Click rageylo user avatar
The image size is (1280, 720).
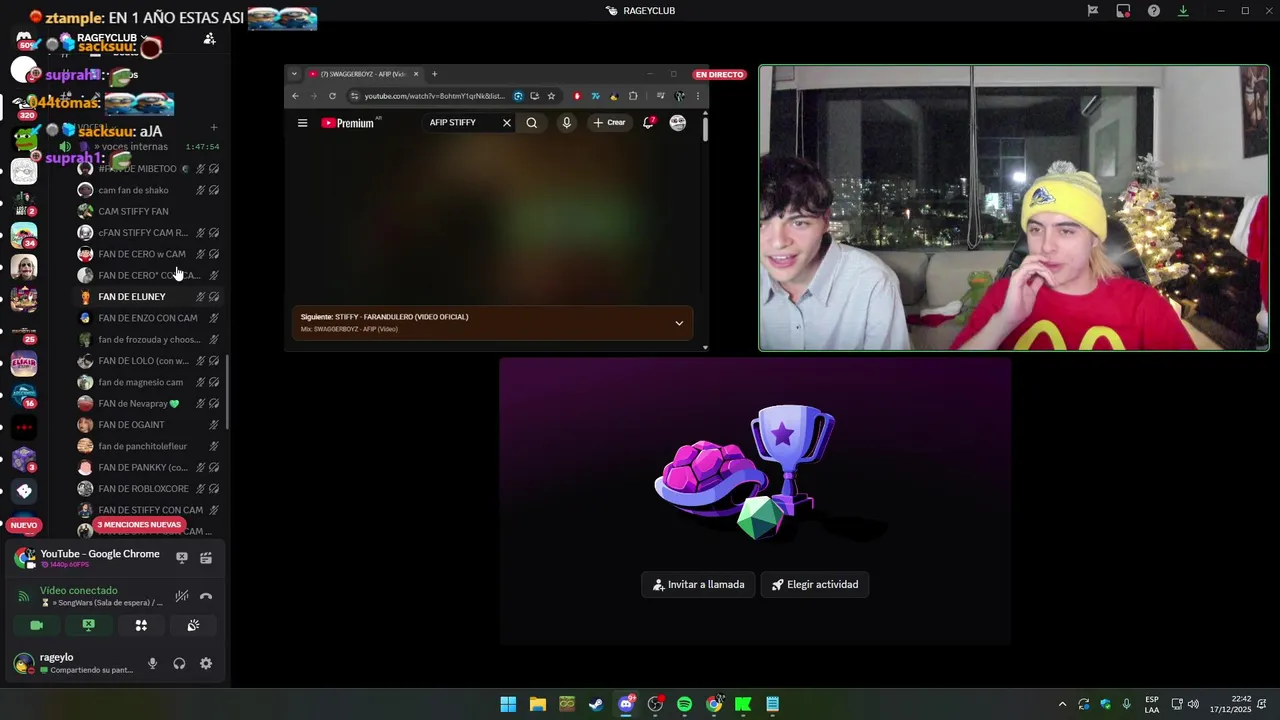pos(23,663)
